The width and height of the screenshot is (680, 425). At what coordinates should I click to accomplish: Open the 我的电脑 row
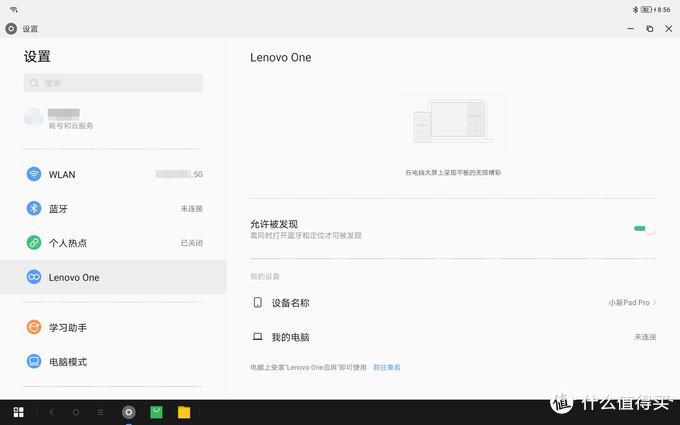coord(453,337)
